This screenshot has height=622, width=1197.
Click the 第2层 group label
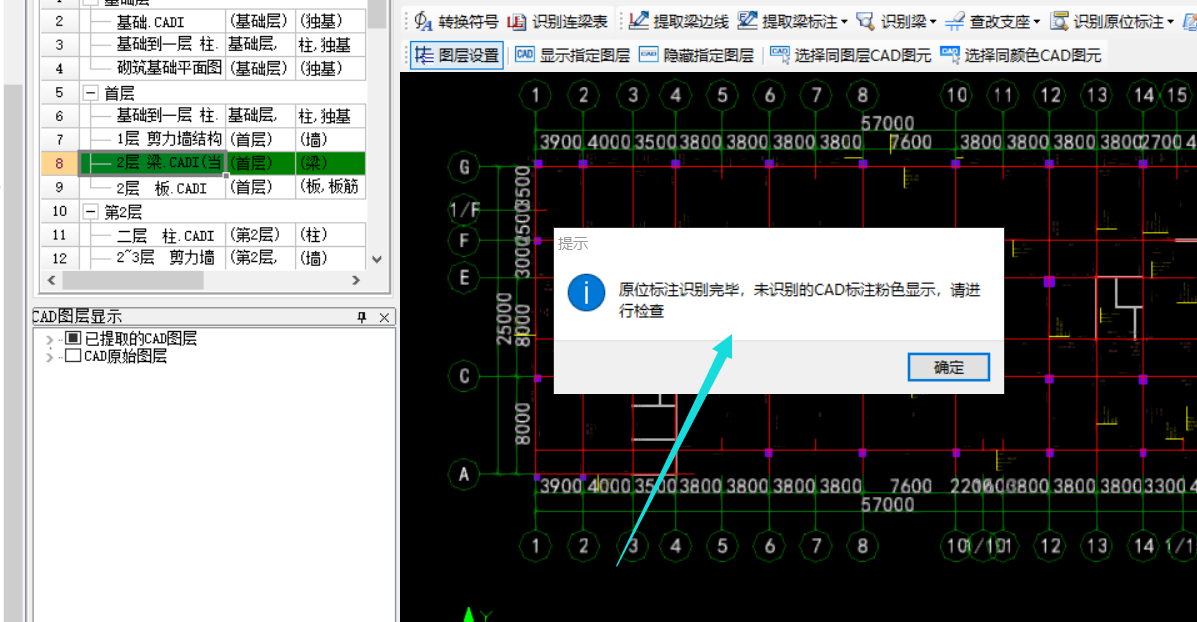click(x=123, y=211)
